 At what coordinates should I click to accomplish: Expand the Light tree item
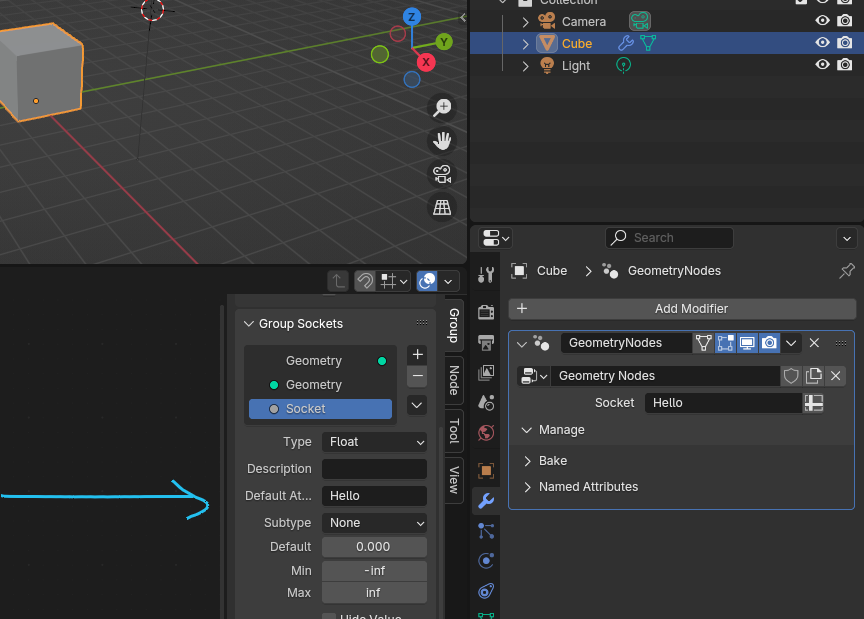pos(525,66)
